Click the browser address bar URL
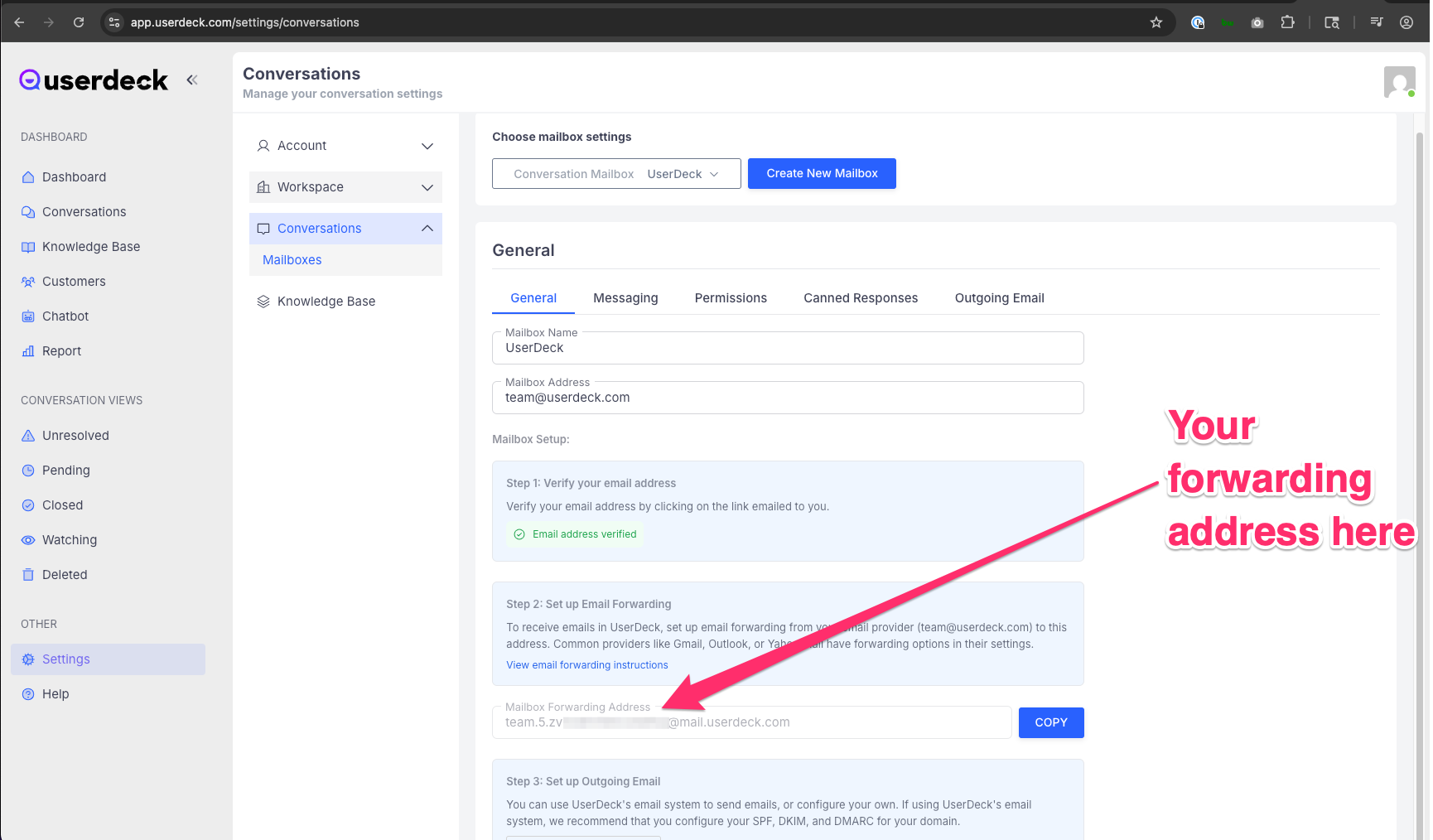1433x840 pixels. [x=245, y=22]
